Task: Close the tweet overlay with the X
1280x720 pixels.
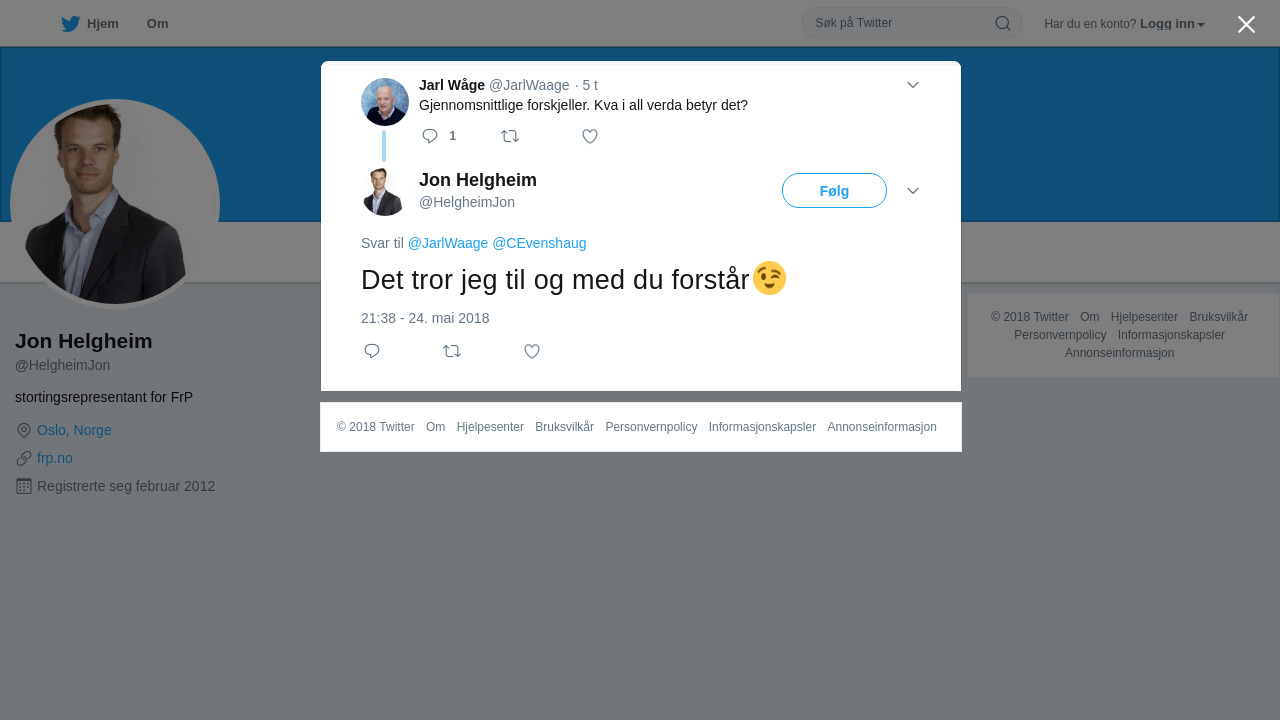Action: tap(1246, 24)
